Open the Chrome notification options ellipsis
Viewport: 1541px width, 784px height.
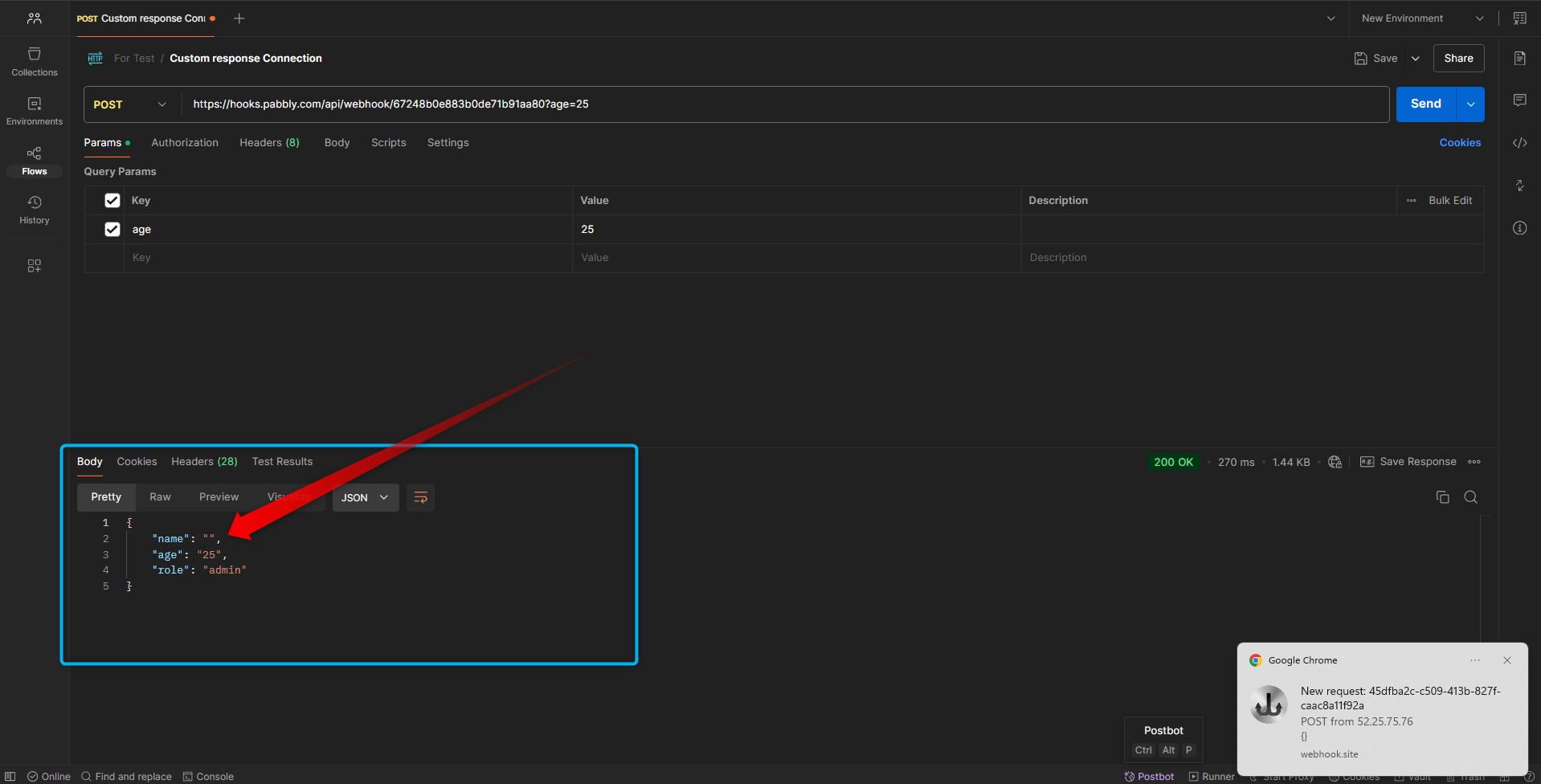click(x=1475, y=660)
